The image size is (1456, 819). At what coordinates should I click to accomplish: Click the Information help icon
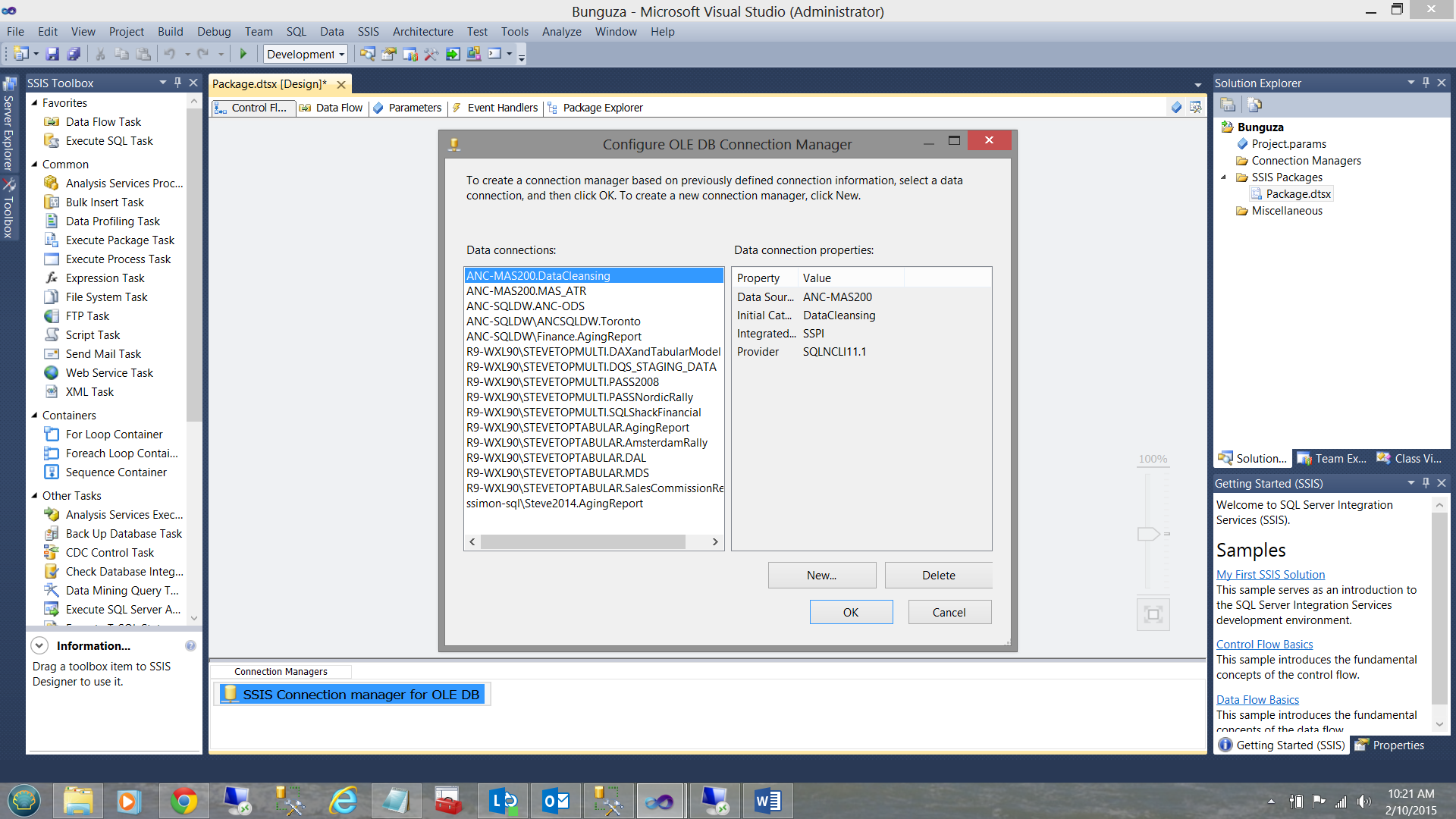tap(190, 646)
